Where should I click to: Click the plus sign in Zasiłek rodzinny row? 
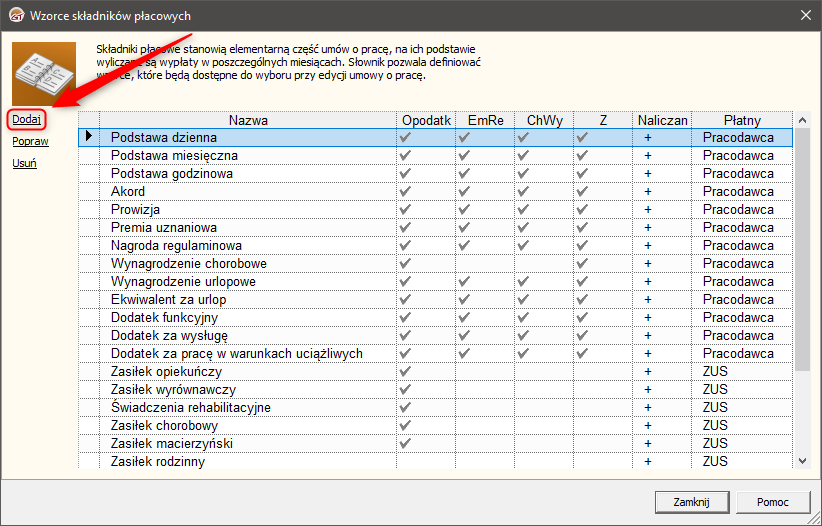coord(647,462)
